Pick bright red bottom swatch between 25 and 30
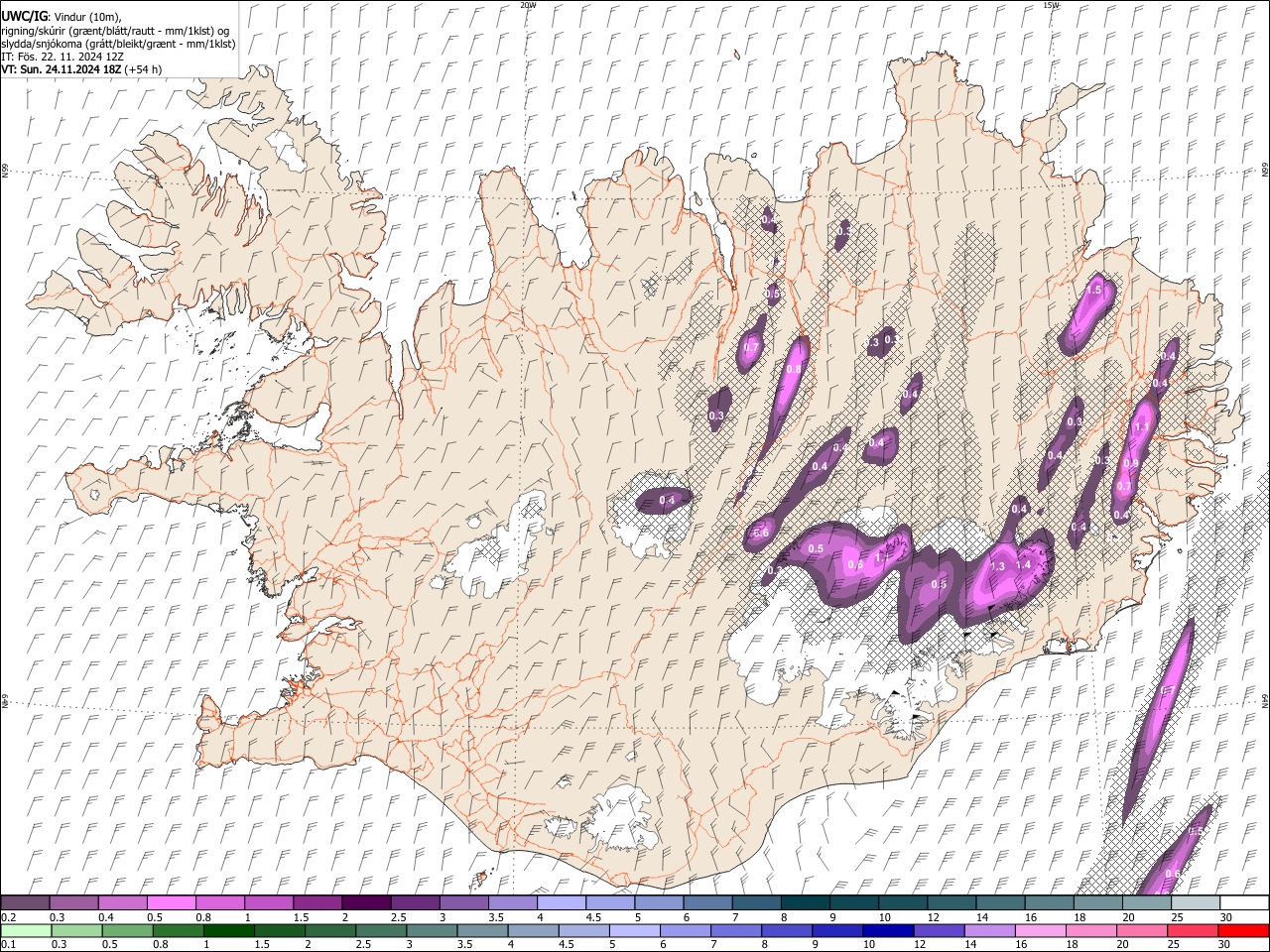The width and height of the screenshot is (1270, 952). point(1192,930)
